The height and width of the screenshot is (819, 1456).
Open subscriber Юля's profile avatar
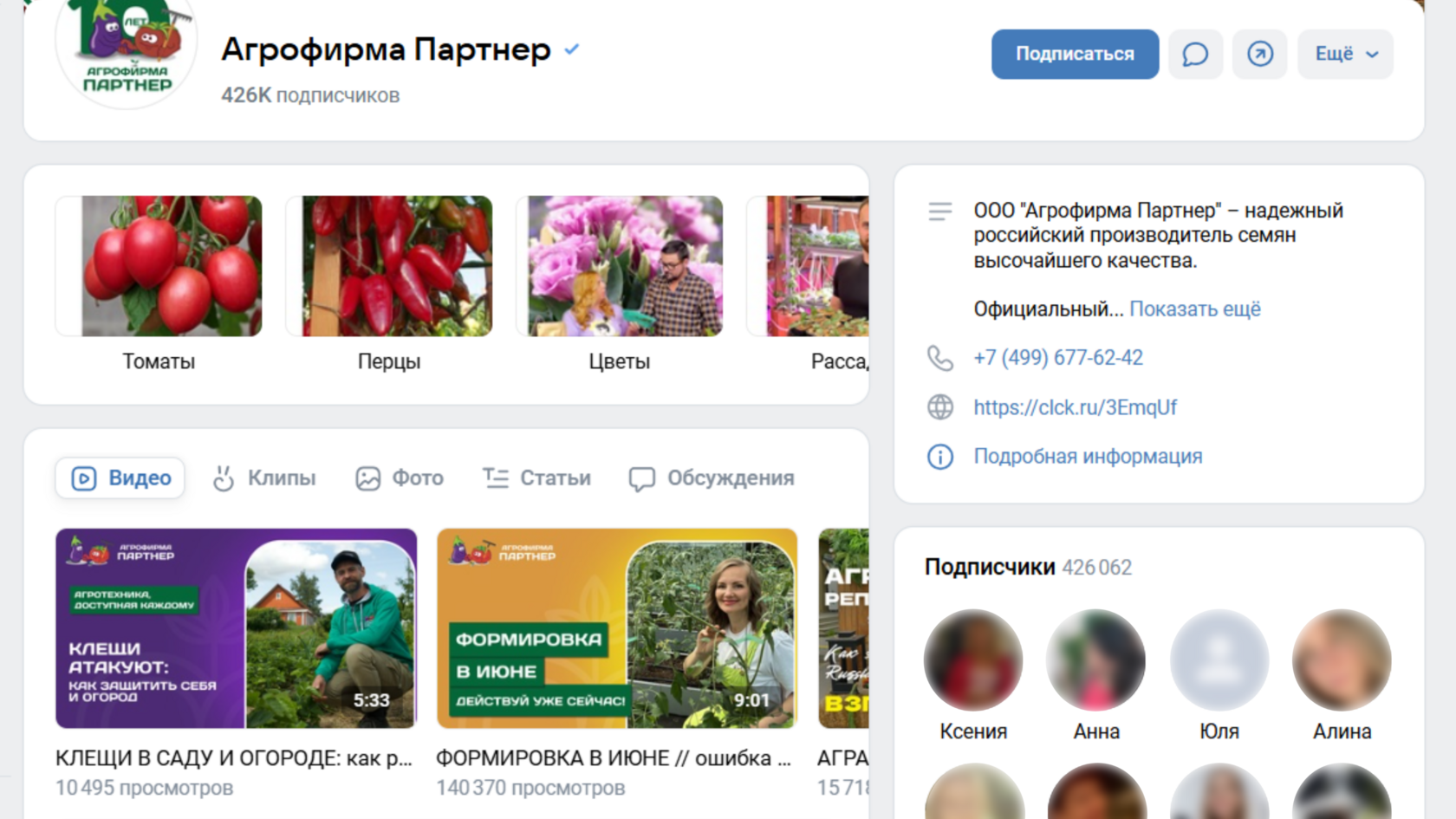pos(1219,660)
